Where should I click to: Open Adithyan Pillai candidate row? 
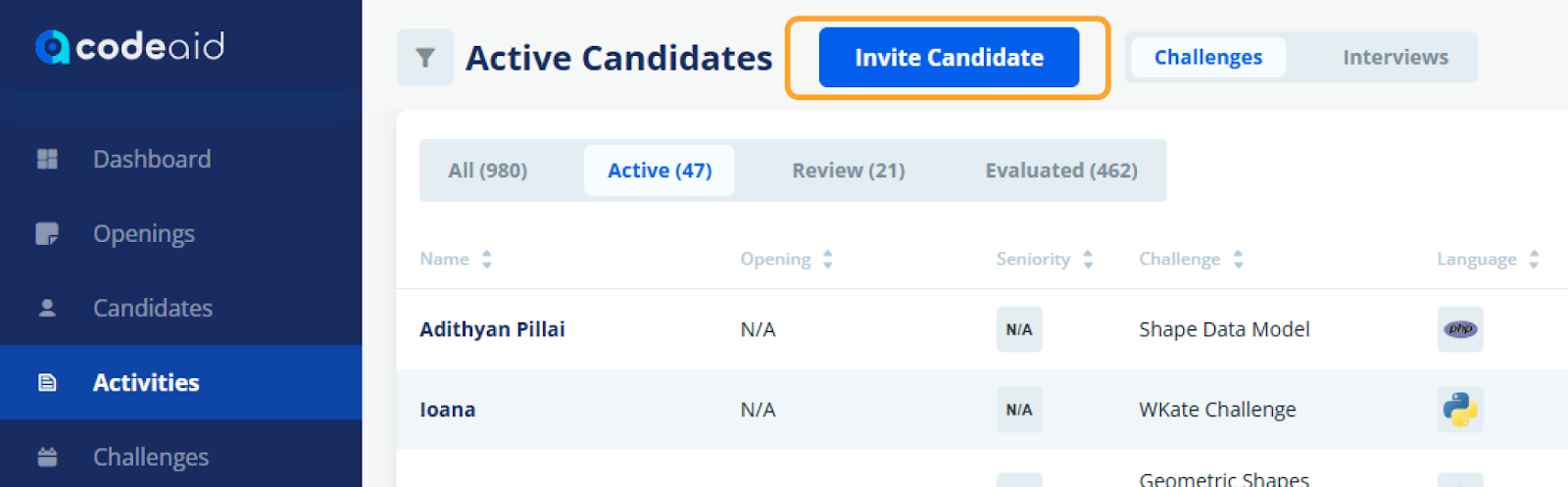click(x=982, y=329)
